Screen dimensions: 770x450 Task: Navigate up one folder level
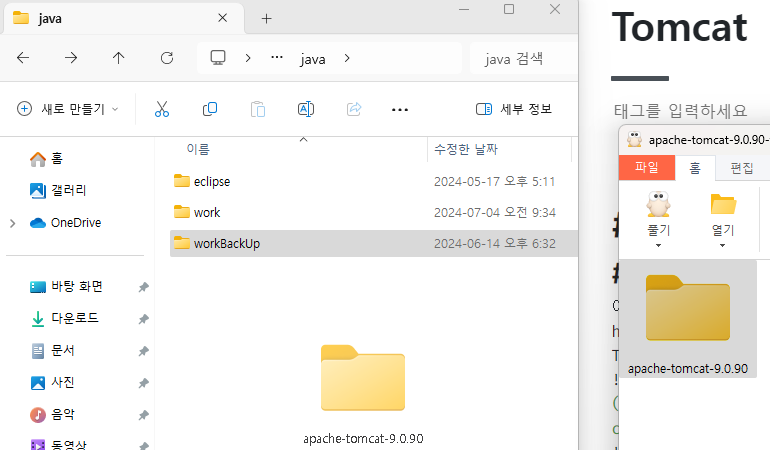[118, 58]
